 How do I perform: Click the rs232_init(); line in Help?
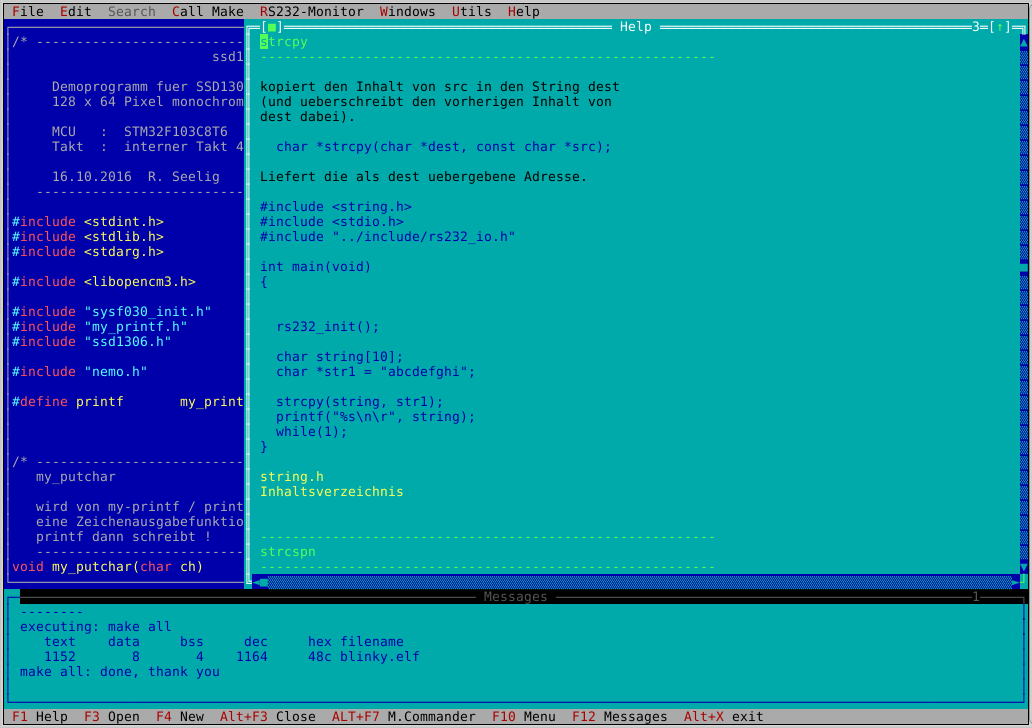[x=328, y=326]
